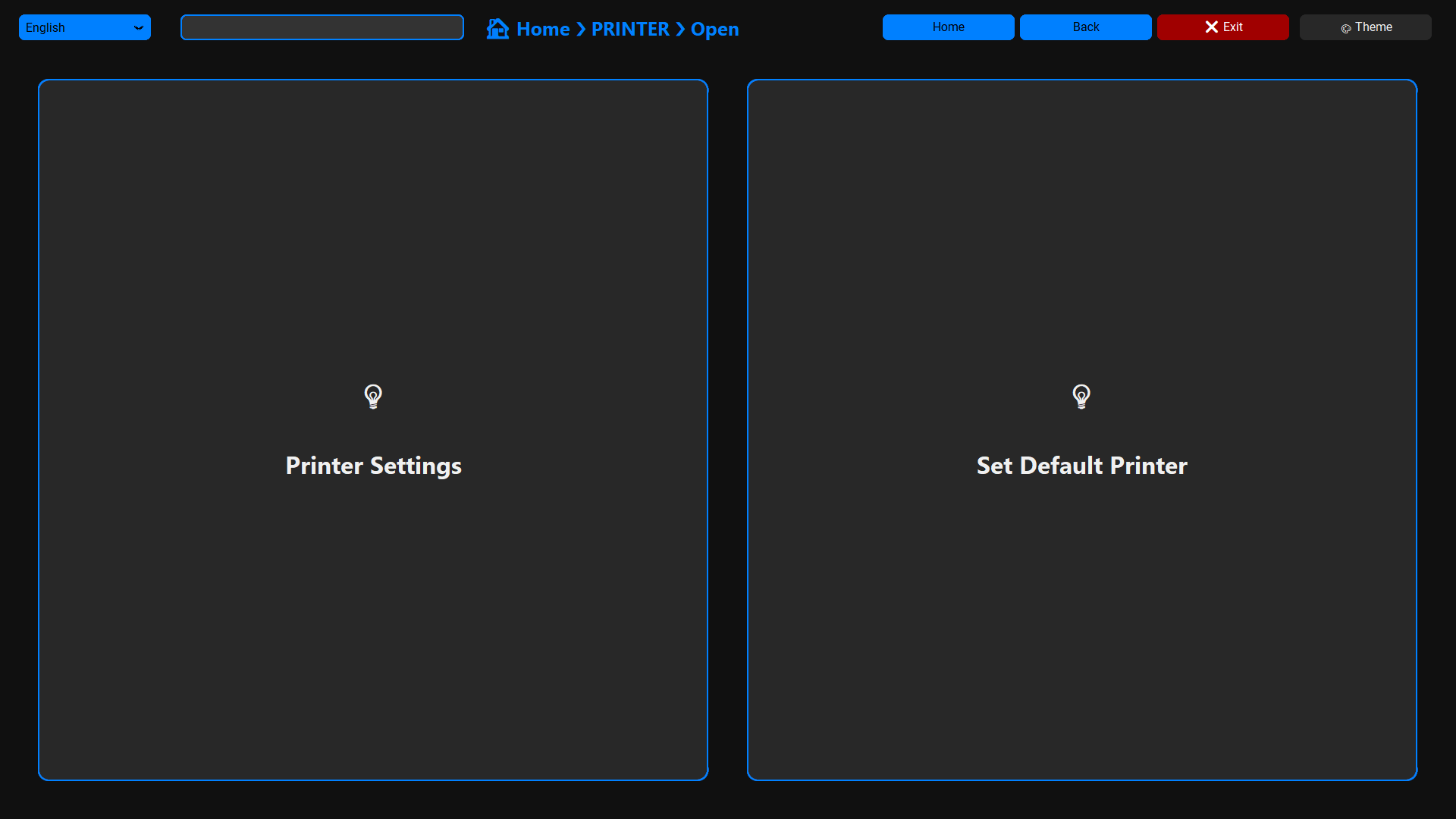
Task: Click chevron between PRINTER and Open breadcrumb
Action: [x=680, y=30]
